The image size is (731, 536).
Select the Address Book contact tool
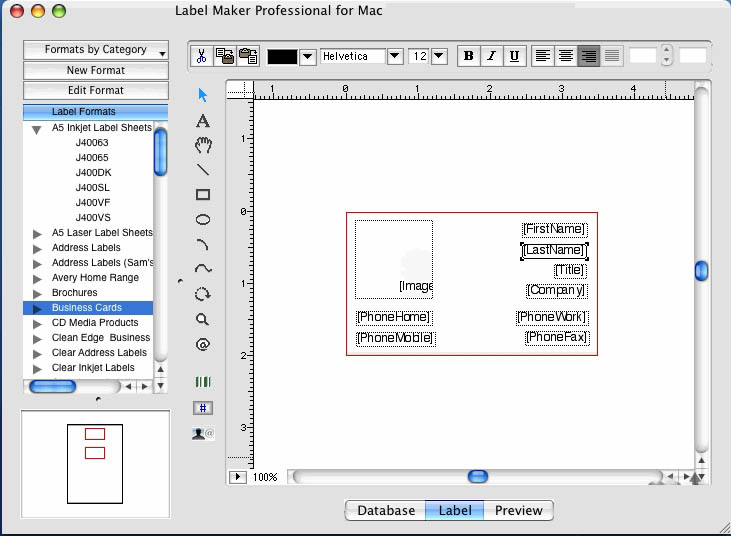(x=203, y=433)
